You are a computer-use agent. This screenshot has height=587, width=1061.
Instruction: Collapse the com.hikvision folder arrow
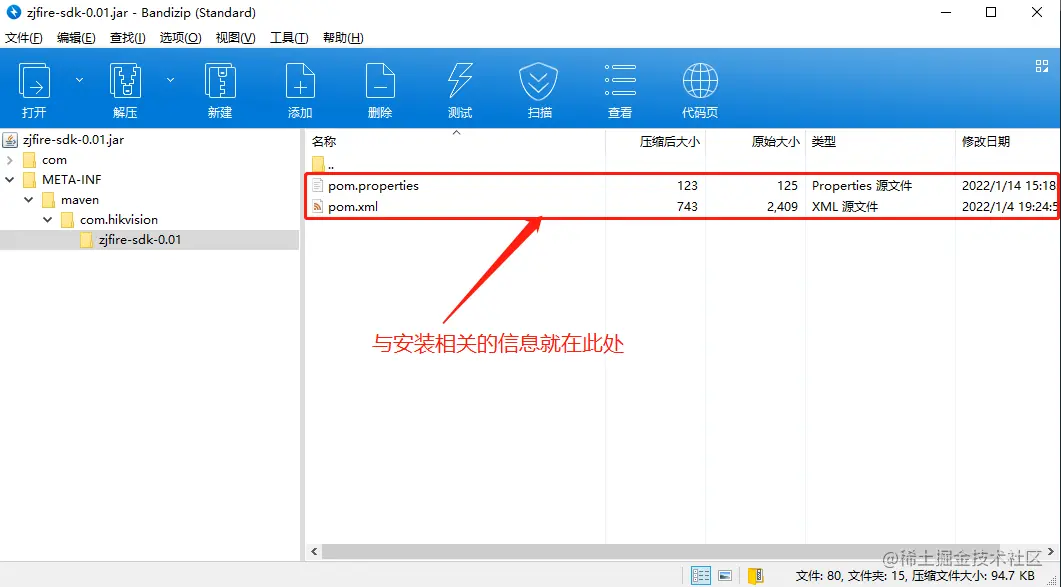click(x=48, y=219)
